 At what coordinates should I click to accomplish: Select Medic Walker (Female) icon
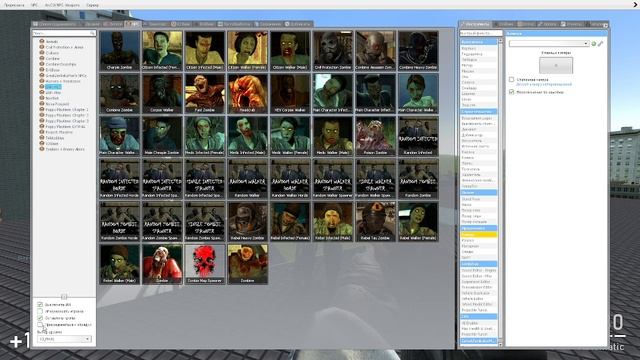coord(290,136)
